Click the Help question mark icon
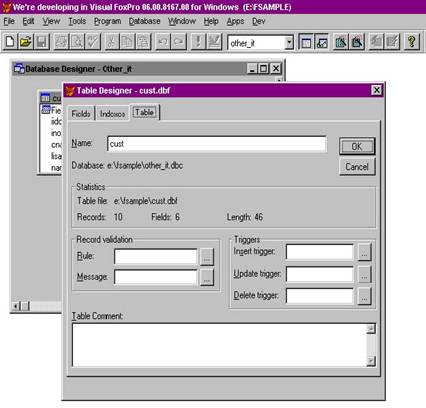This screenshot has height=408, width=426. 412,42
